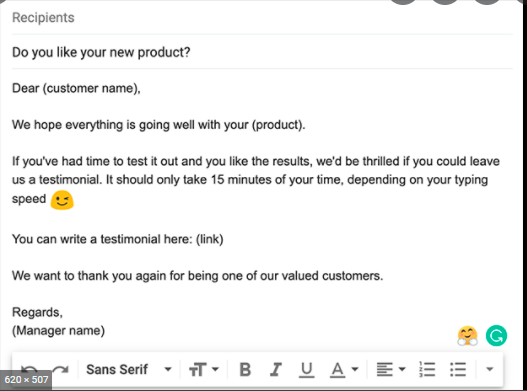This screenshot has height=391, width=527.
Task: Click the Recipients field
Action: 262,17
